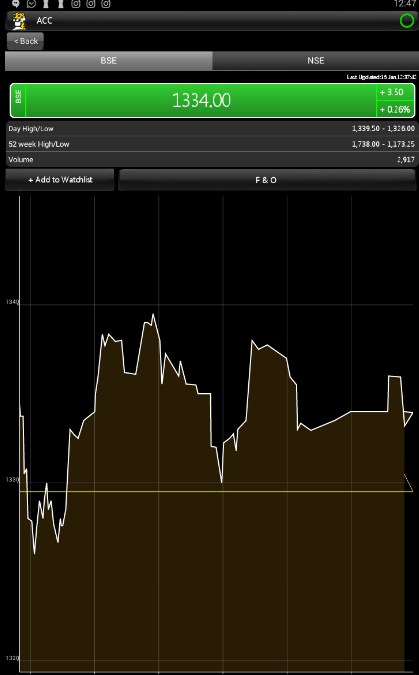Tap the 1,339.50 - 1,326.00 day range value
This screenshot has width=419, height=675.
(x=383, y=129)
